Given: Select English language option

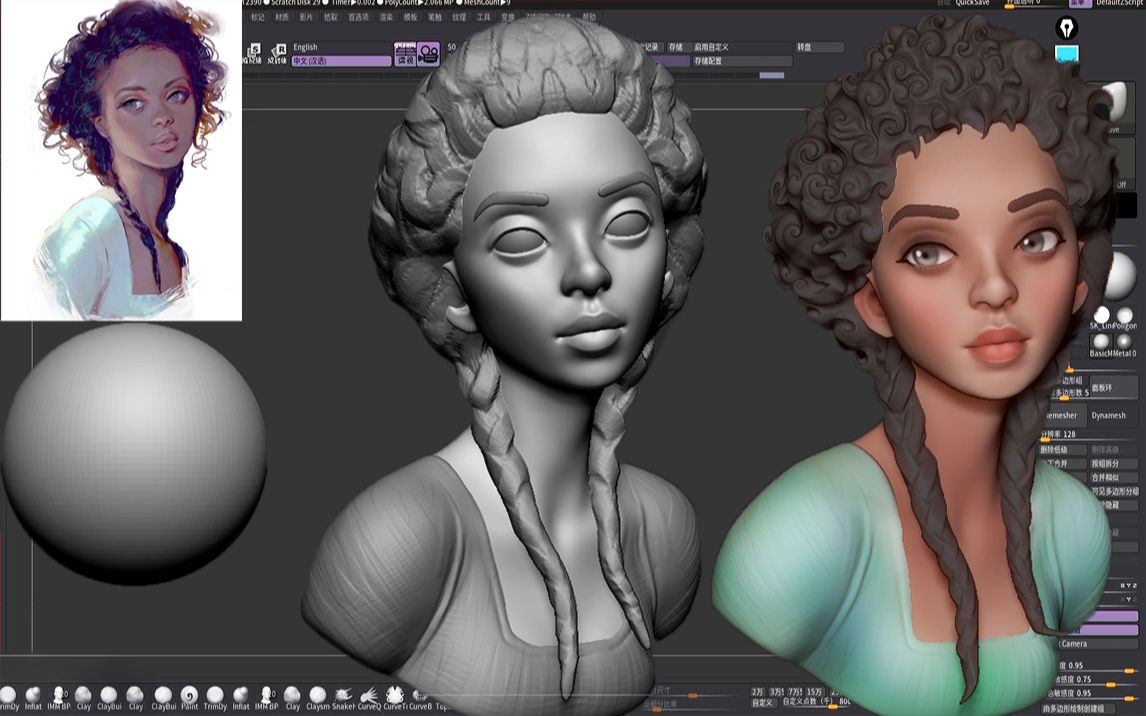Looking at the screenshot, I should point(341,47).
